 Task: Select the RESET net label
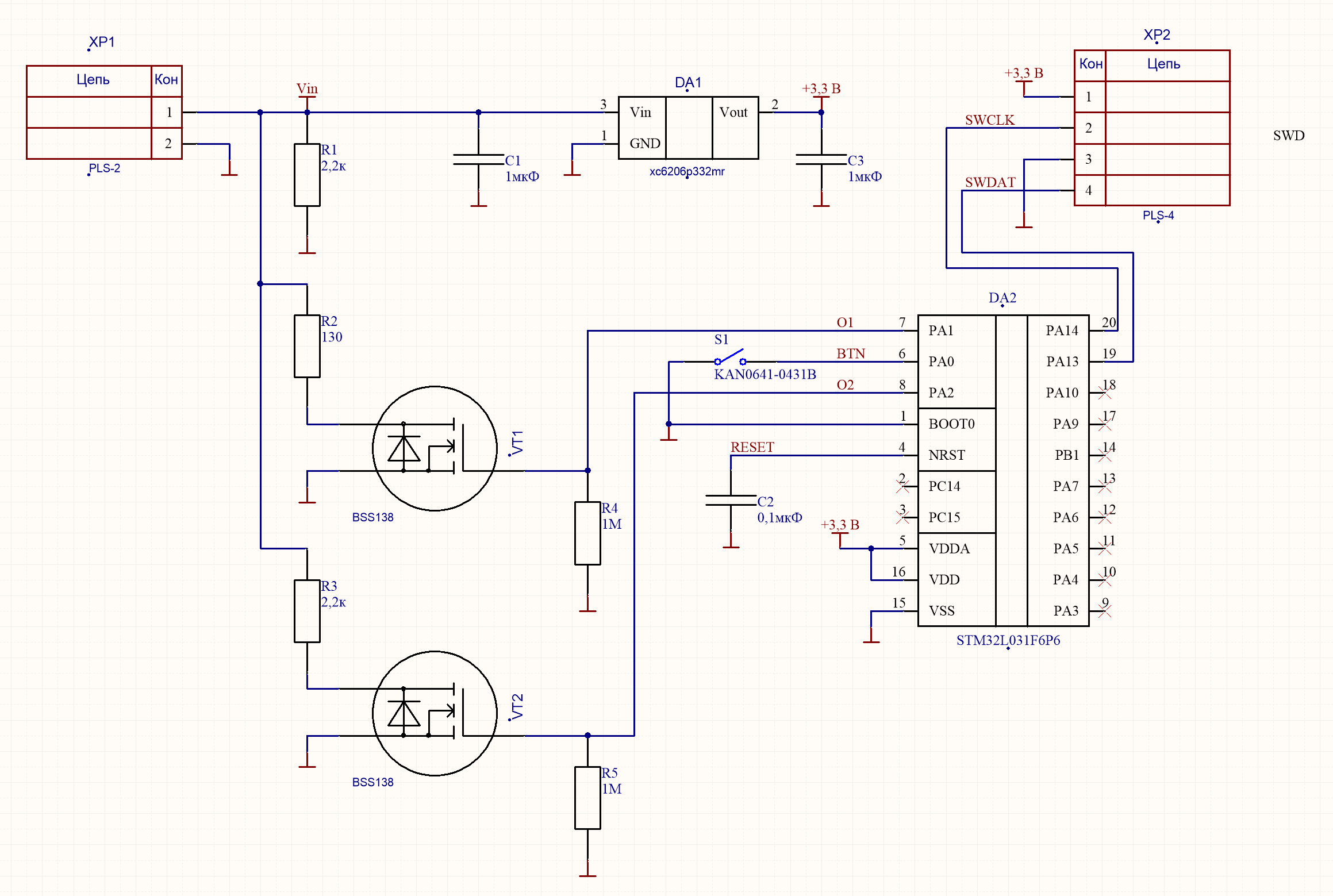pos(752,447)
